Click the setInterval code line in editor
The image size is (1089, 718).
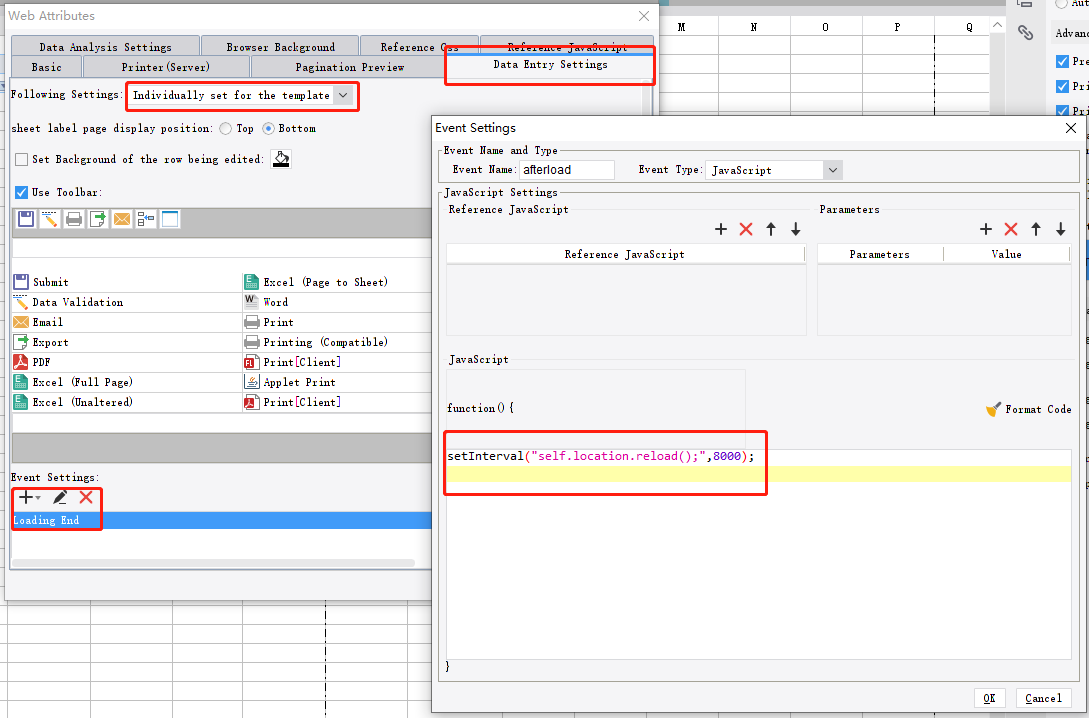[x=601, y=456]
